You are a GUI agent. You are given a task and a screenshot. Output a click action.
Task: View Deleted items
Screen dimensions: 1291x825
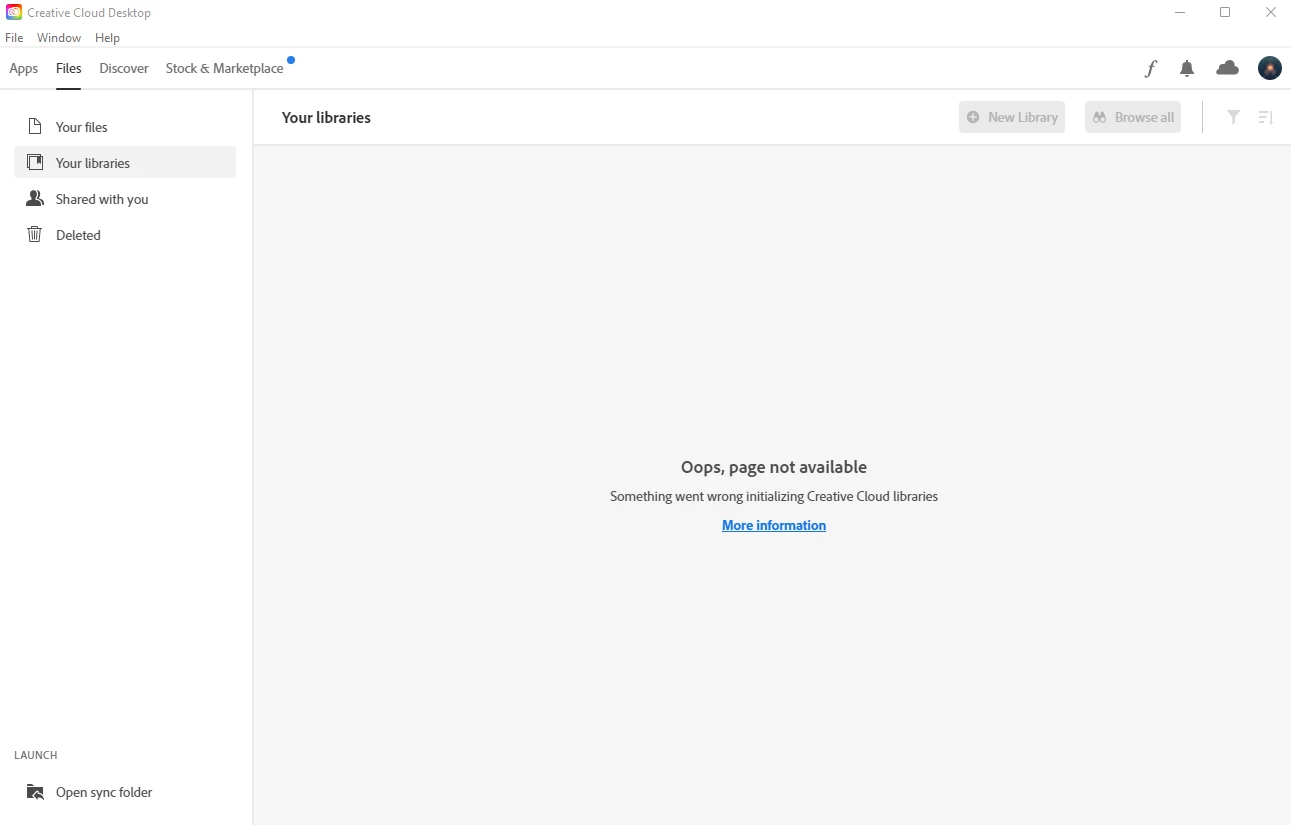pos(125,235)
